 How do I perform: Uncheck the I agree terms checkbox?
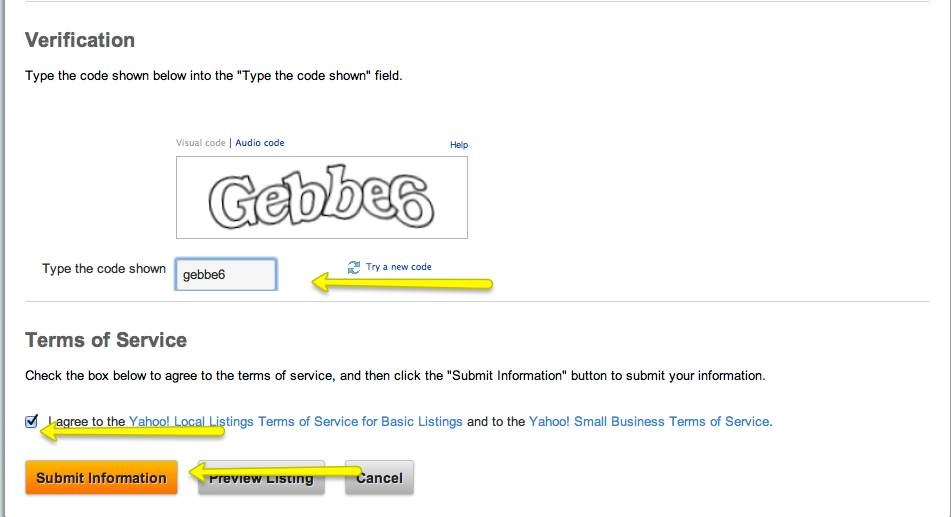(x=32, y=421)
